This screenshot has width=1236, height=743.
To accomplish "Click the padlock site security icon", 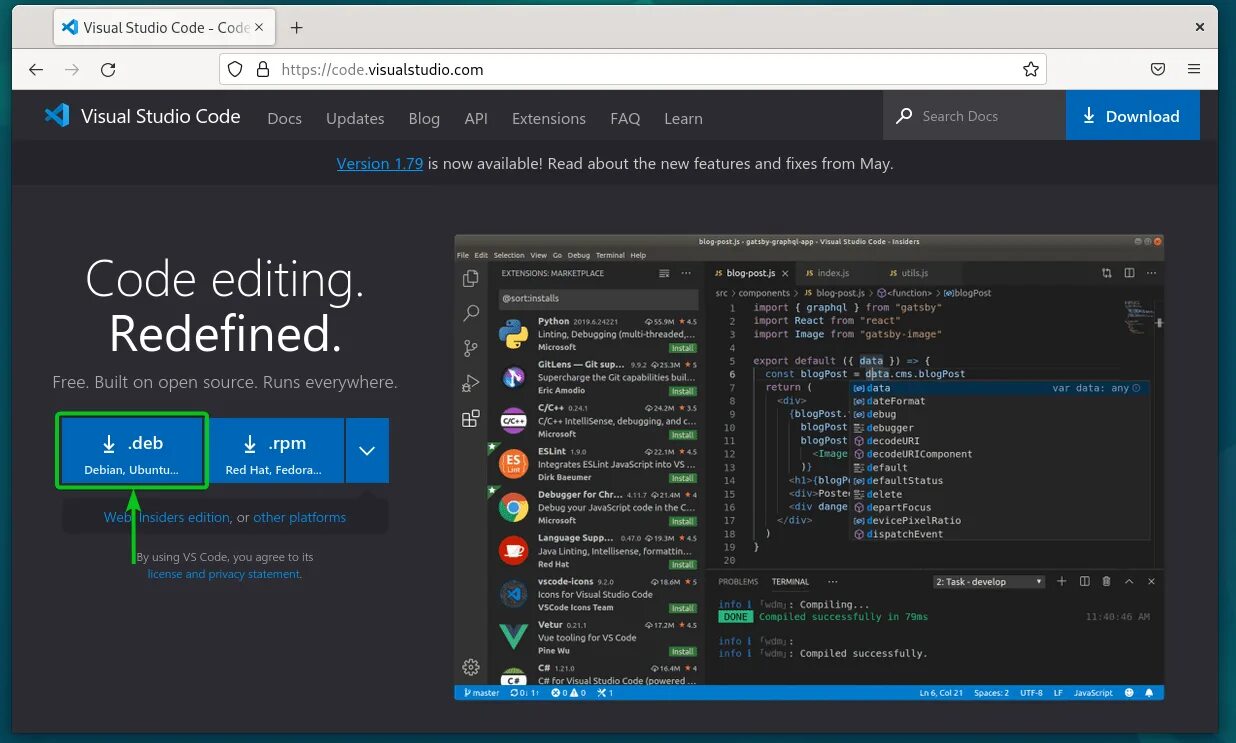I will click(262, 69).
